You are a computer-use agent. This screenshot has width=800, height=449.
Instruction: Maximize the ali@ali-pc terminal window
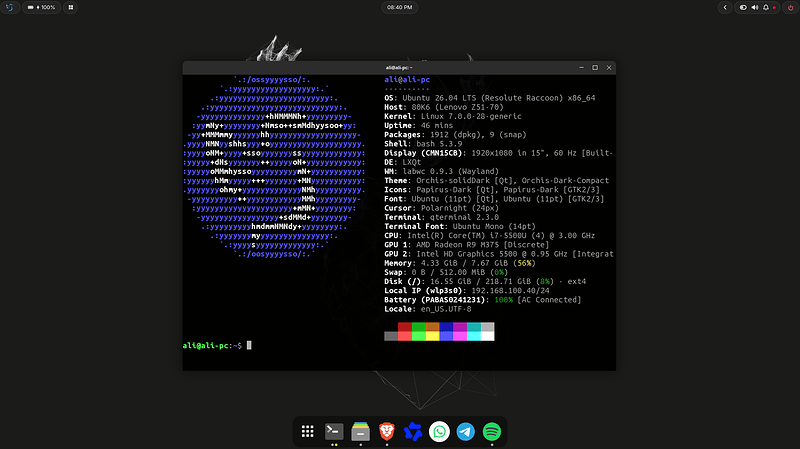tap(595, 67)
